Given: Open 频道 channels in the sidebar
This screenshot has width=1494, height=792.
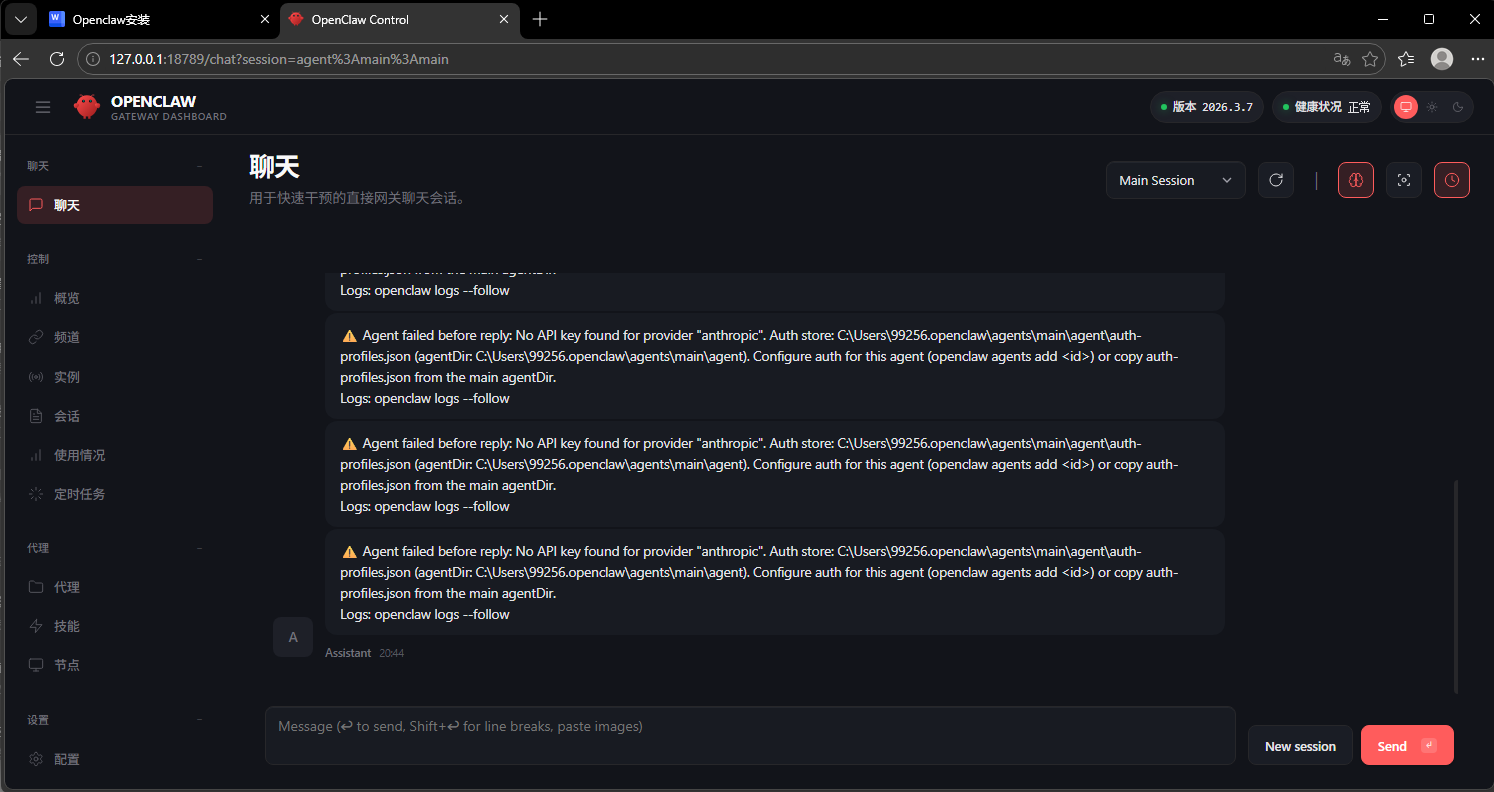Looking at the screenshot, I should pos(67,337).
